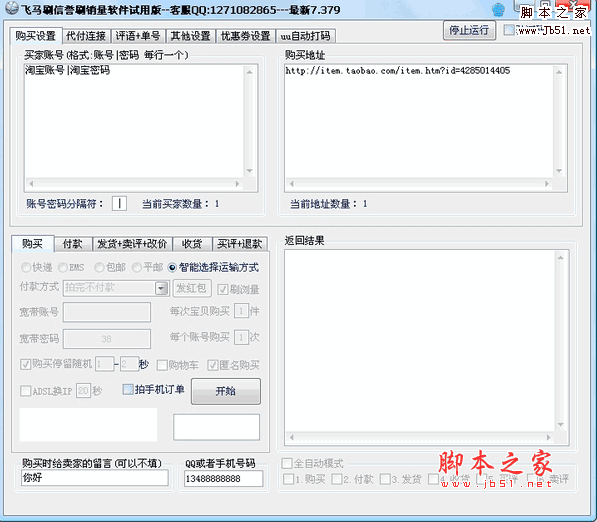Select the 包邮 radio button
This screenshot has height=522, width=597.
tap(99, 268)
